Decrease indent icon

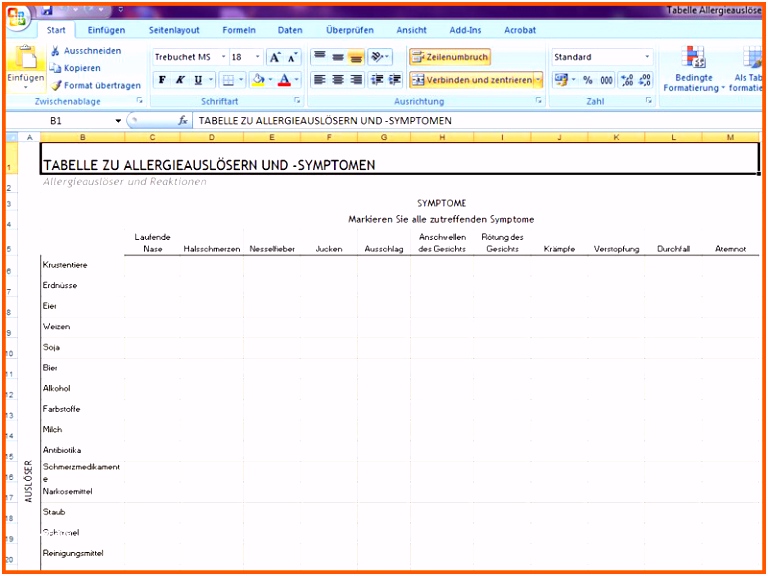pyautogui.click(x=377, y=79)
